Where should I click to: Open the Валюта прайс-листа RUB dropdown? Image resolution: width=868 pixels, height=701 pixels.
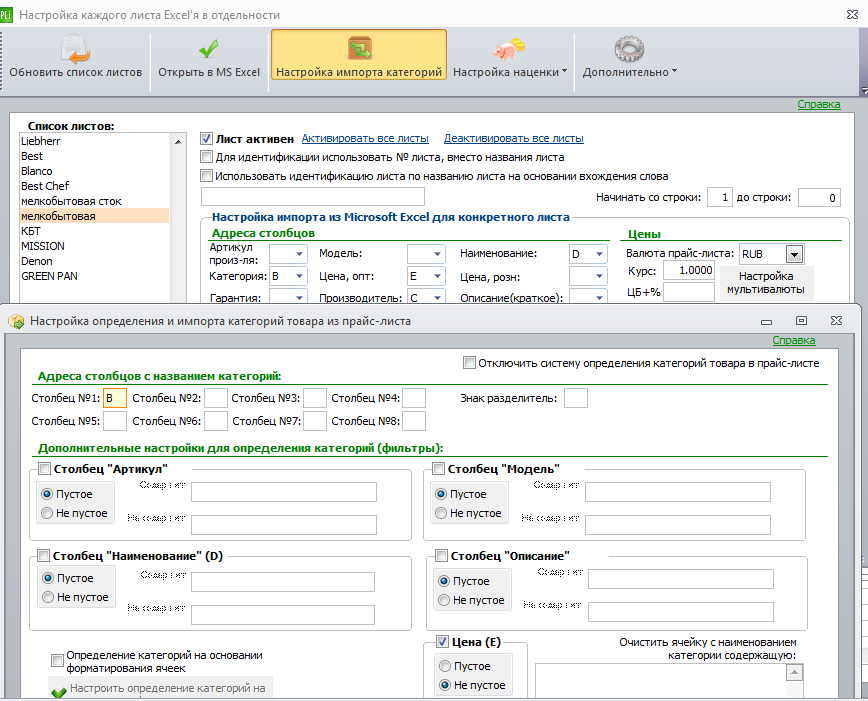tap(794, 255)
